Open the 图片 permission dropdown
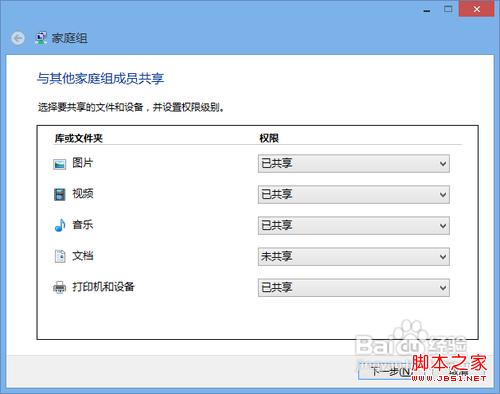Image resolution: width=500 pixels, height=394 pixels. 354,164
